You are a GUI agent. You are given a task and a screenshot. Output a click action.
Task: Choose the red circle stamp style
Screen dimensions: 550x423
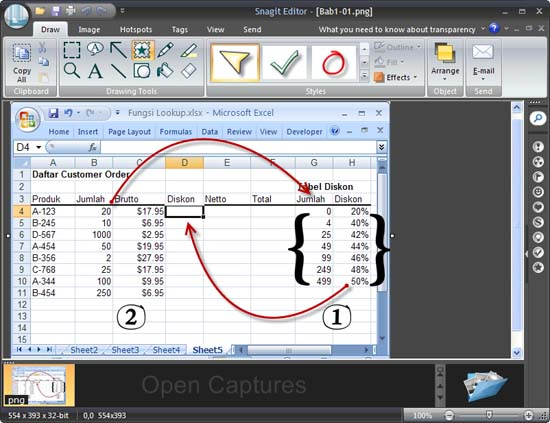(333, 63)
